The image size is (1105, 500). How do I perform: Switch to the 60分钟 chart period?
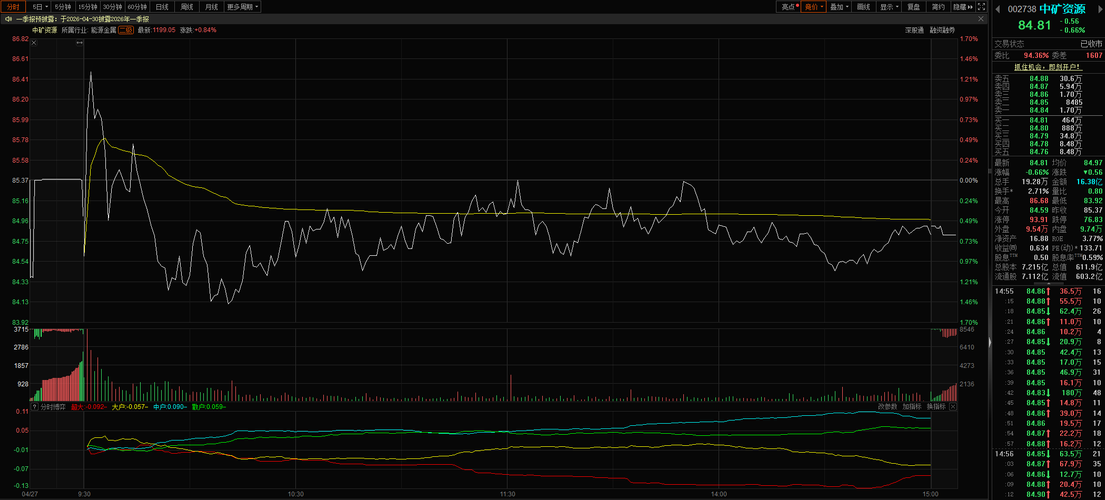tap(137, 6)
